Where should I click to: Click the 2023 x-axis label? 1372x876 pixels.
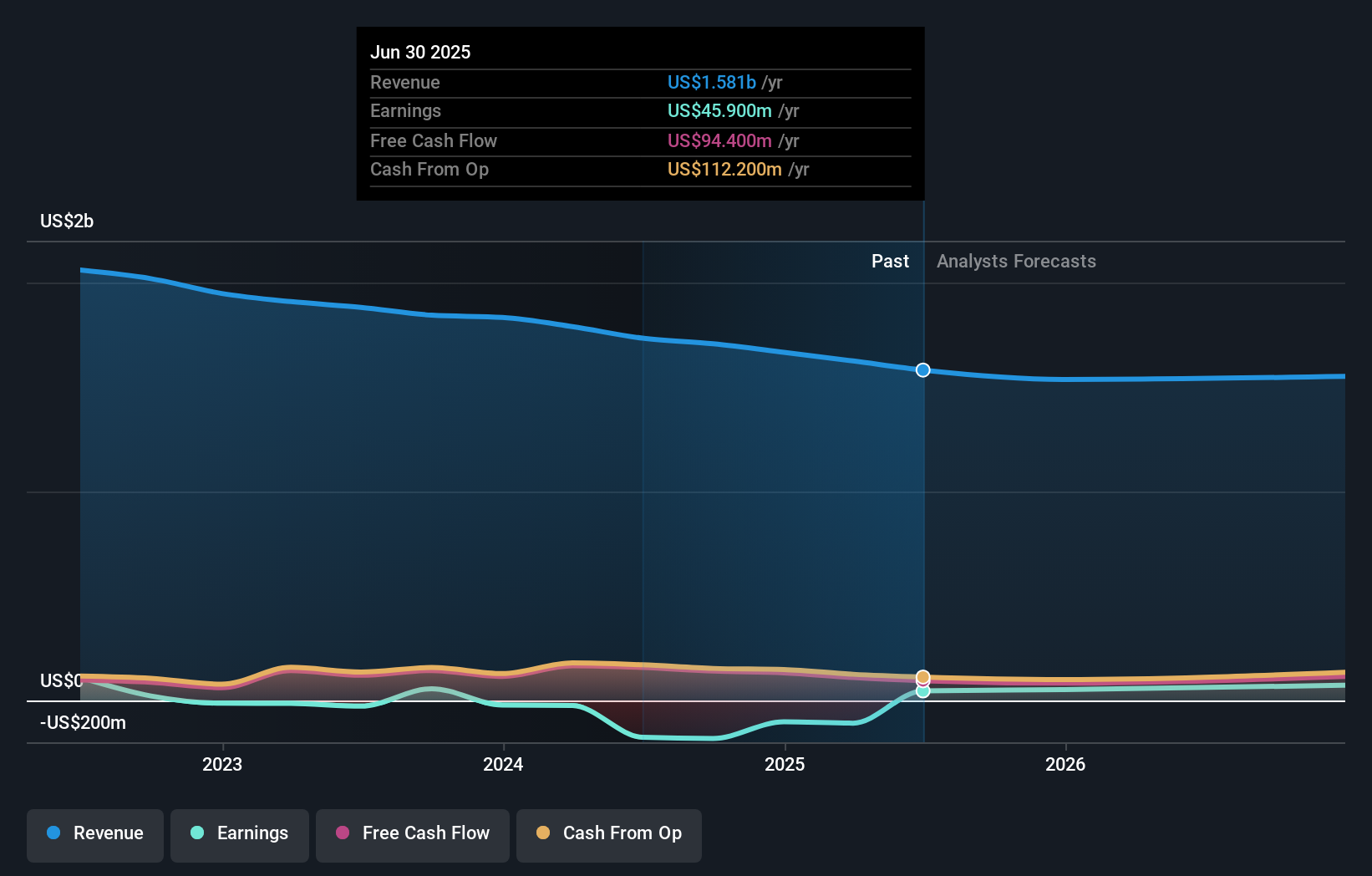click(222, 764)
